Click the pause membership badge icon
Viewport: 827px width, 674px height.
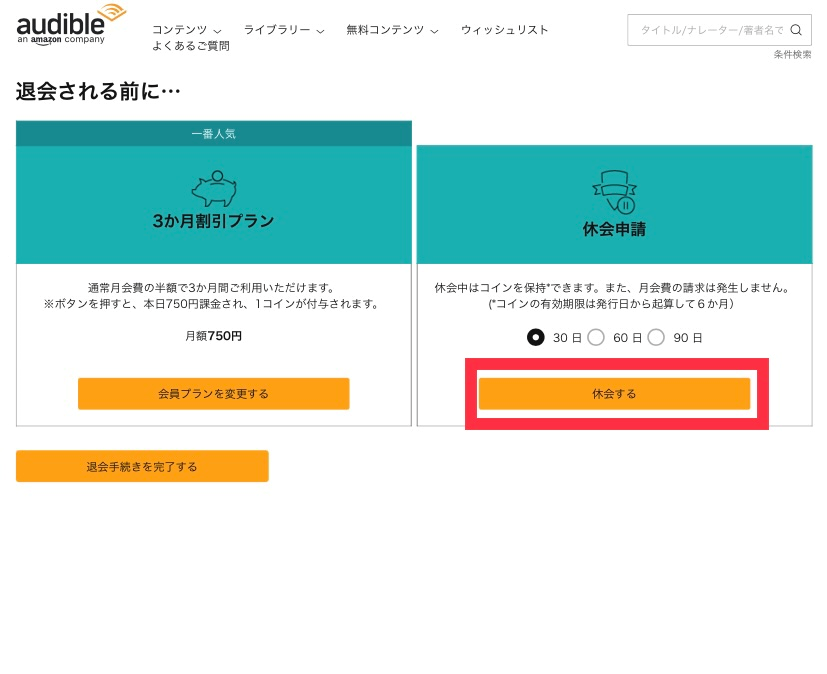pos(614,191)
